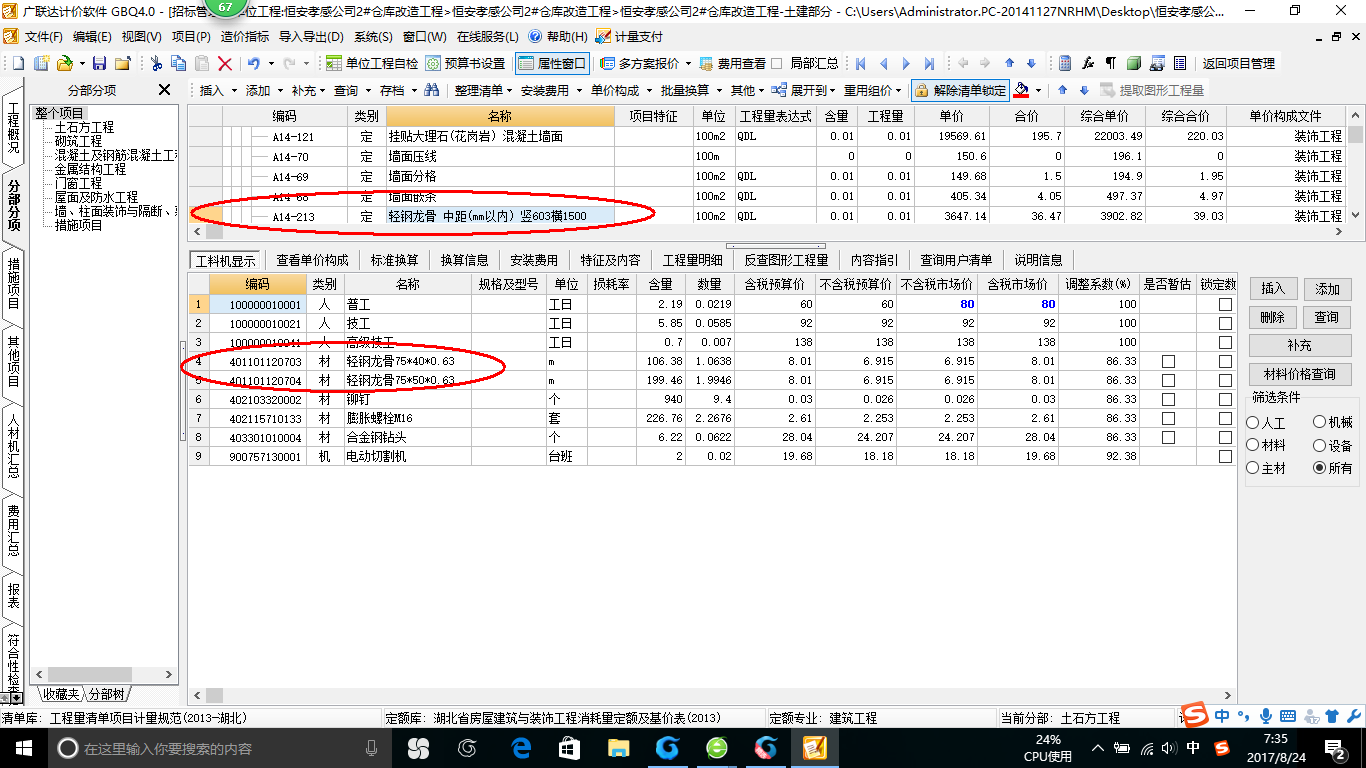Click the paragraph mark icon

(1110, 63)
